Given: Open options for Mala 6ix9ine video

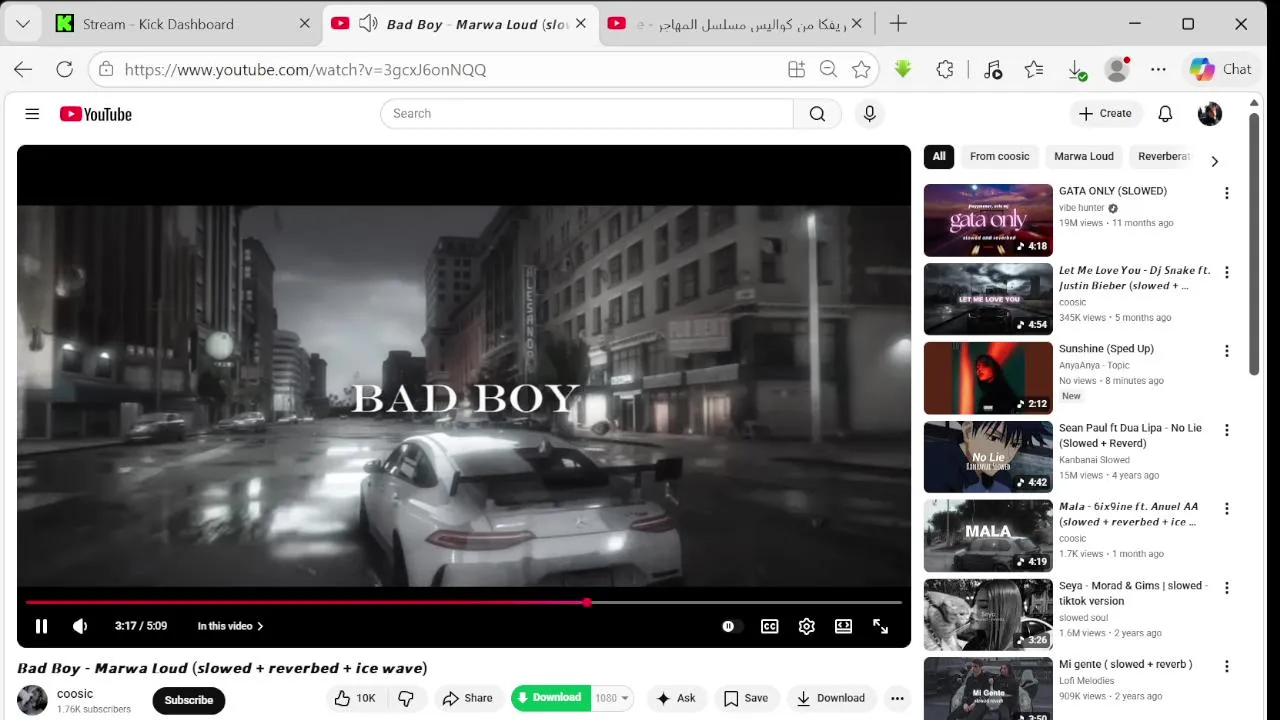Looking at the screenshot, I should 1227,509.
